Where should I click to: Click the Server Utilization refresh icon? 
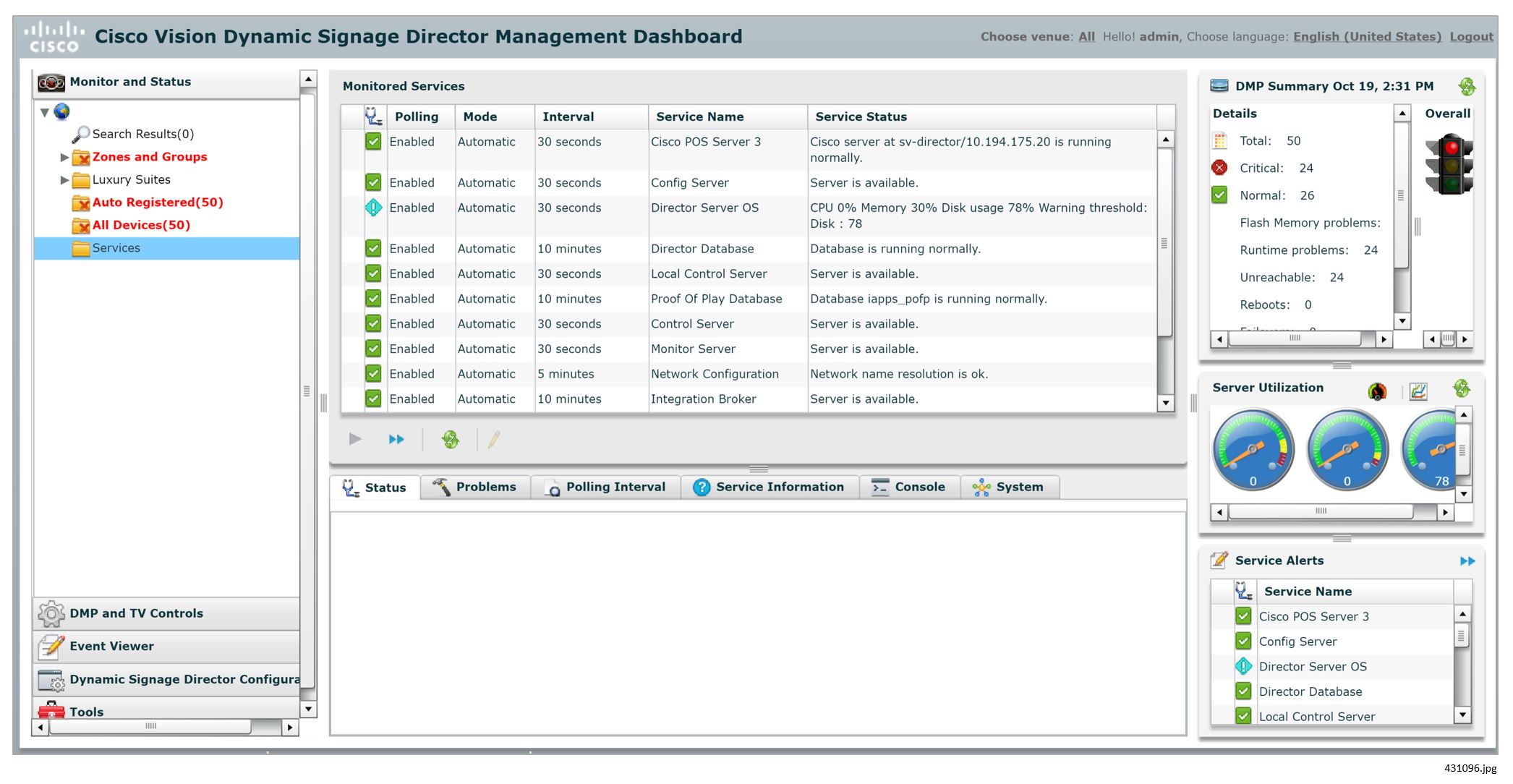[x=1462, y=389]
